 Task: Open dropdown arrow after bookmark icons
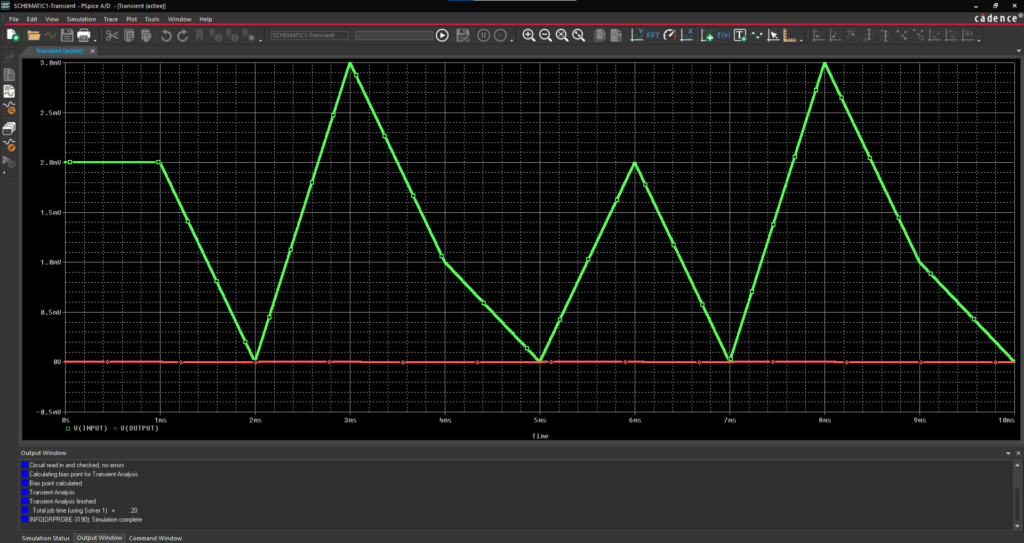[261, 41]
